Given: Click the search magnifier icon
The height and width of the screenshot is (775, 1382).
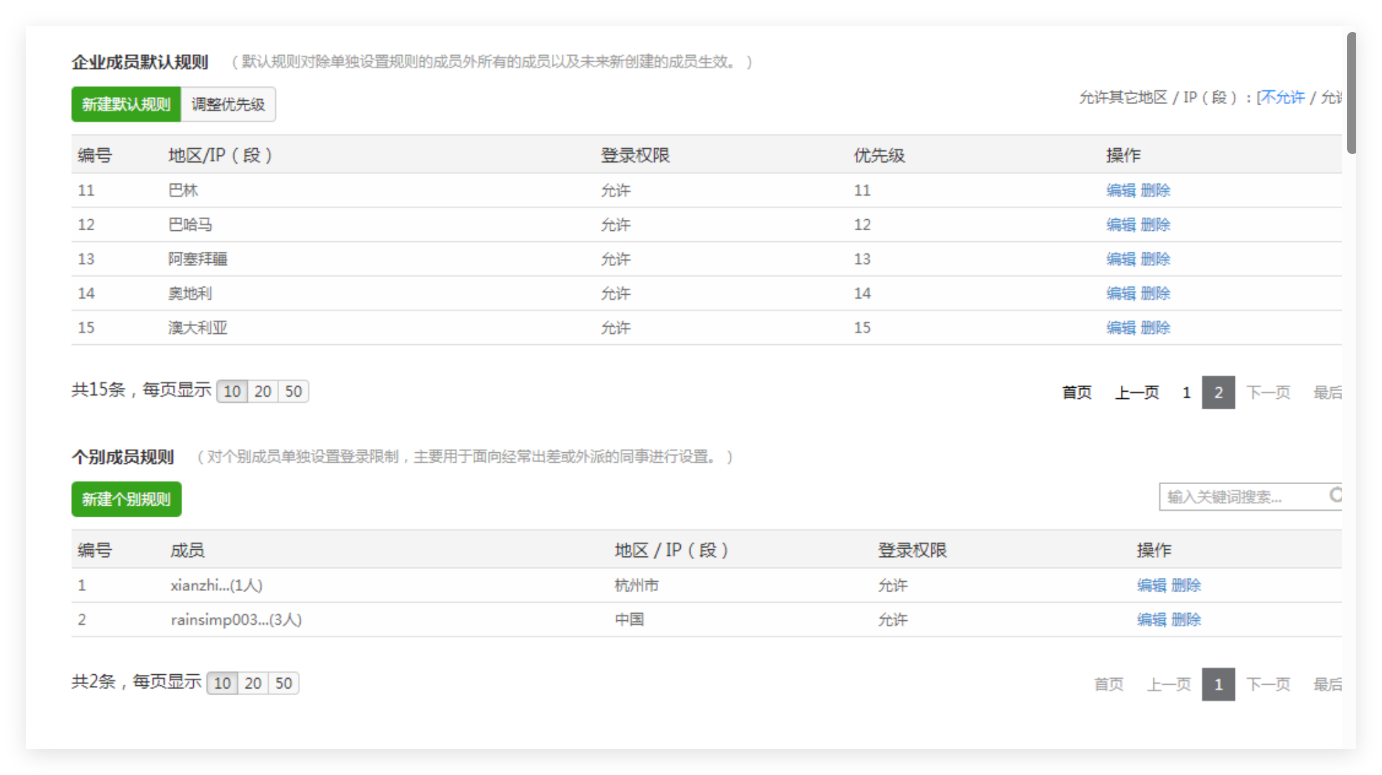Looking at the screenshot, I should (x=1336, y=495).
